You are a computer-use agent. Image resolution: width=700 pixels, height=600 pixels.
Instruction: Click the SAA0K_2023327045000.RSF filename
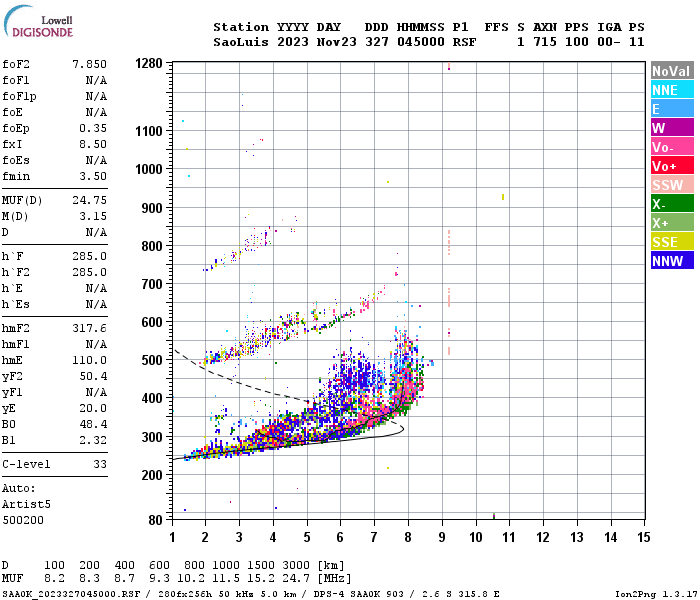pos(71,594)
